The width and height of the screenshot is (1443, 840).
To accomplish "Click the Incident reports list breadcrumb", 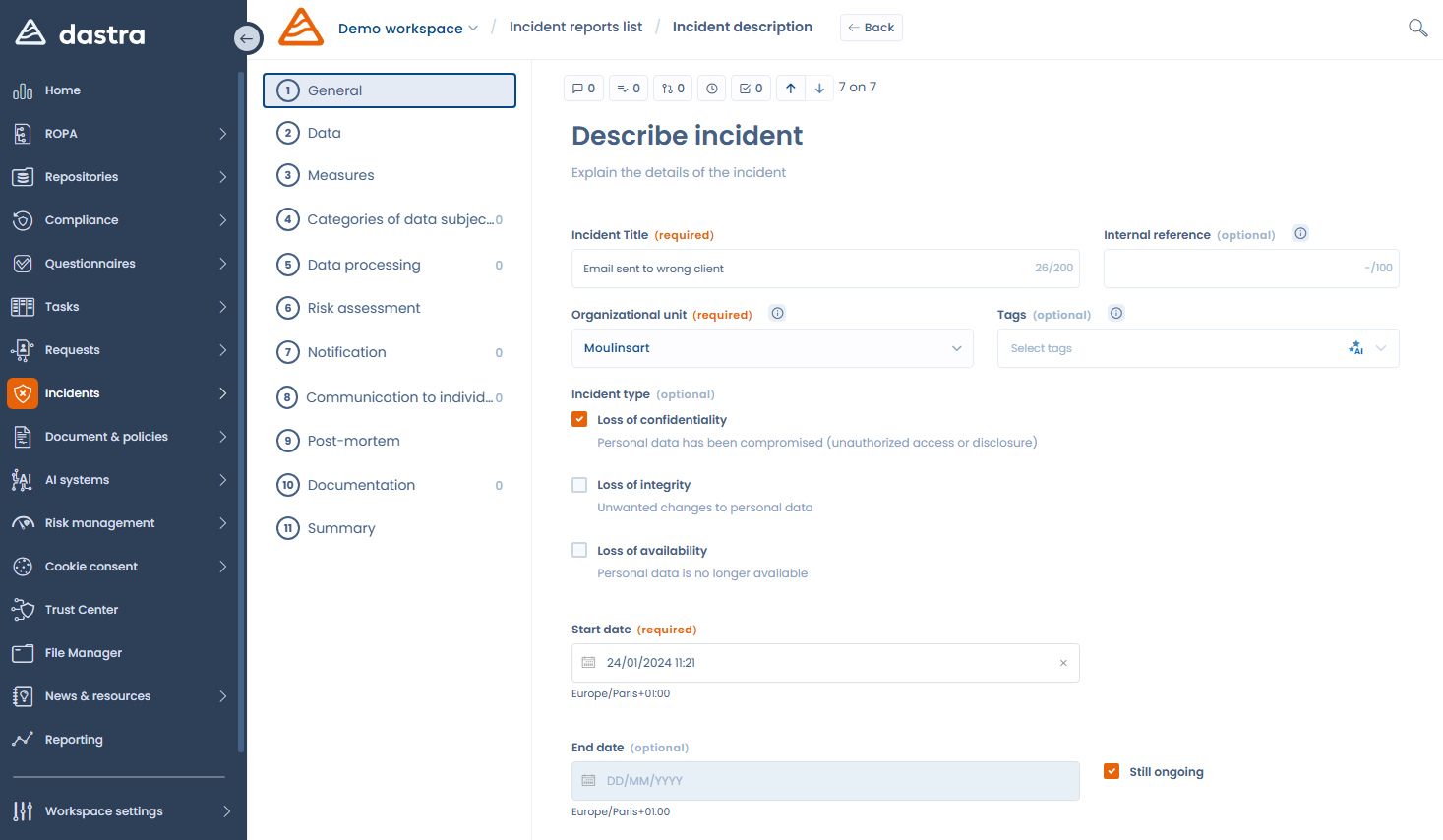I will point(575,27).
